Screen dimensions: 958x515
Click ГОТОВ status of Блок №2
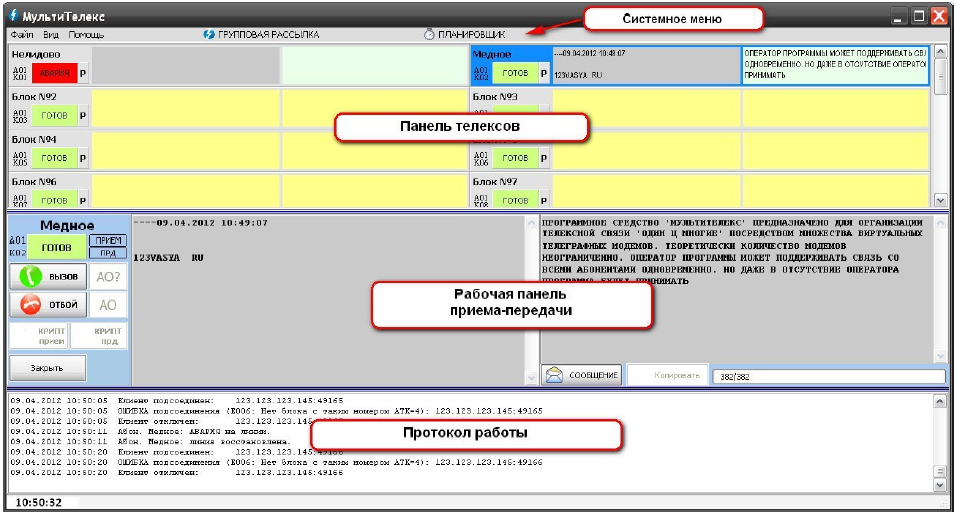point(54,115)
